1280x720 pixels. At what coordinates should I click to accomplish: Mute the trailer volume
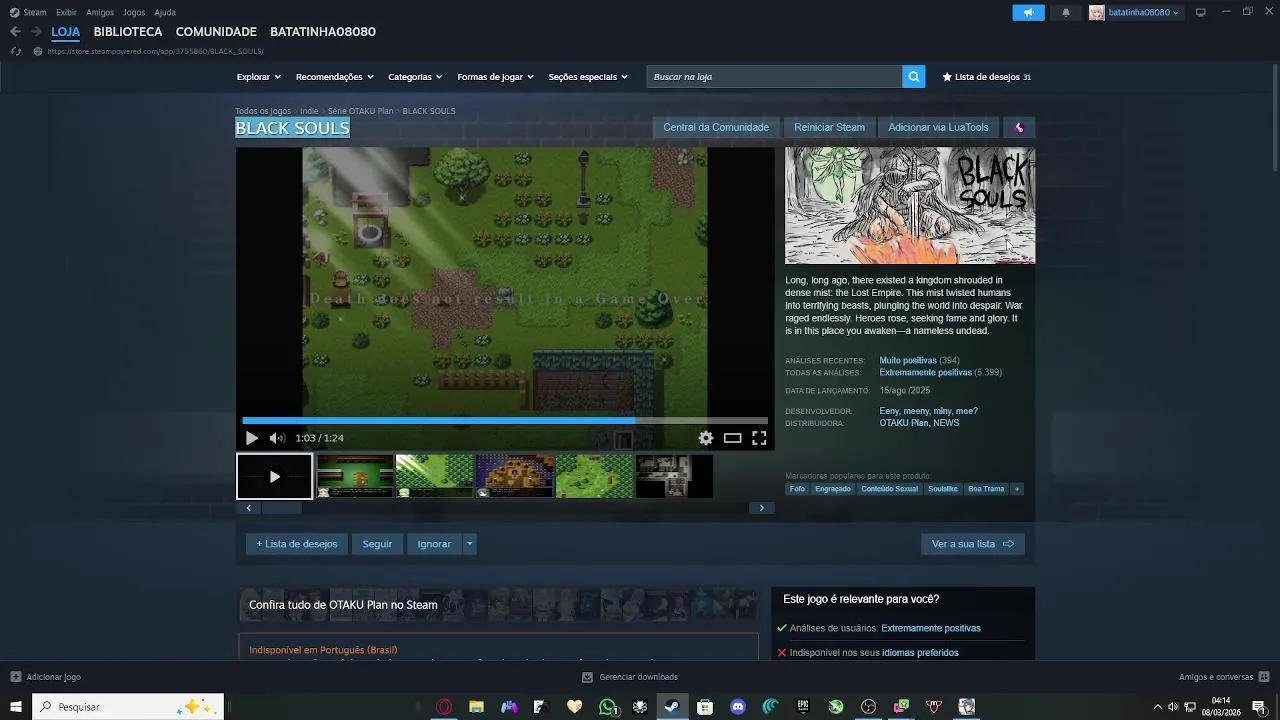(277, 438)
